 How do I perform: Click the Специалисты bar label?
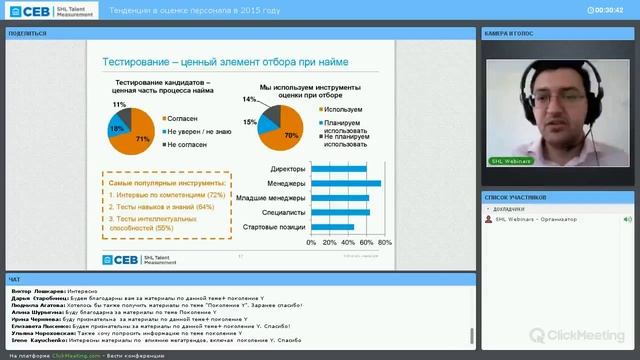point(284,213)
